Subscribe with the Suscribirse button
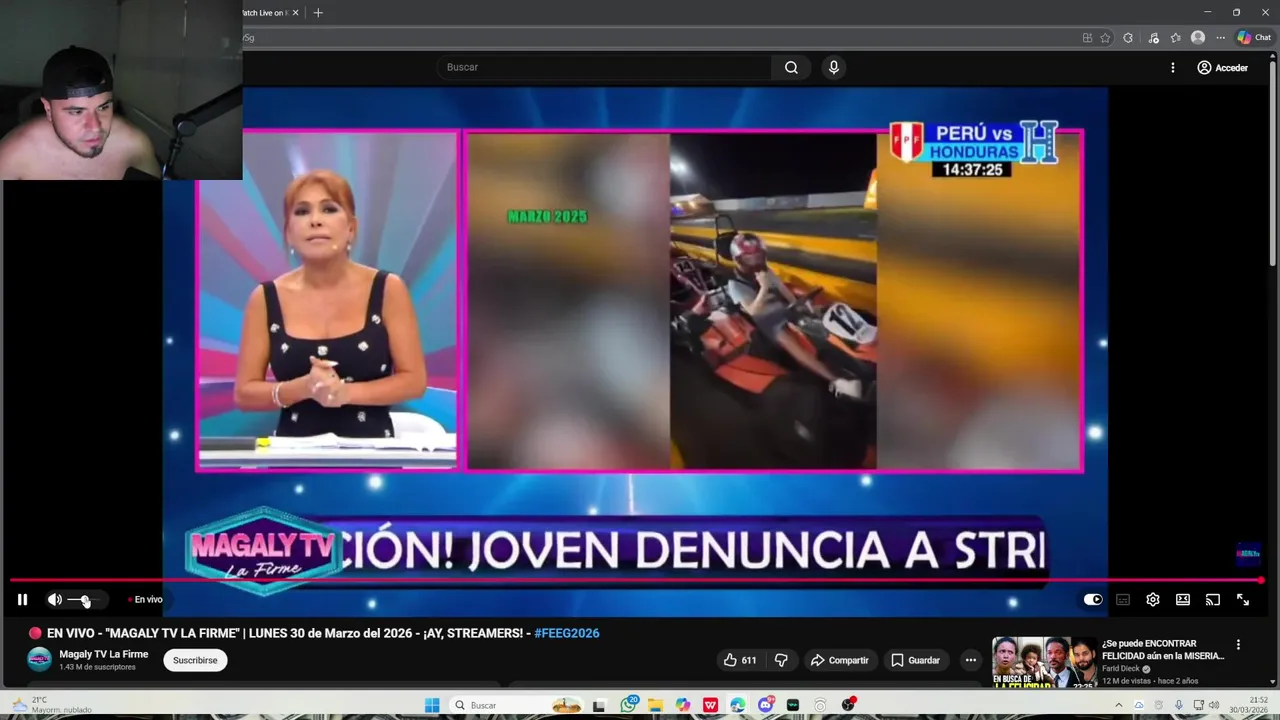The width and height of the screenshot is (1280, 720). [195, 660]
